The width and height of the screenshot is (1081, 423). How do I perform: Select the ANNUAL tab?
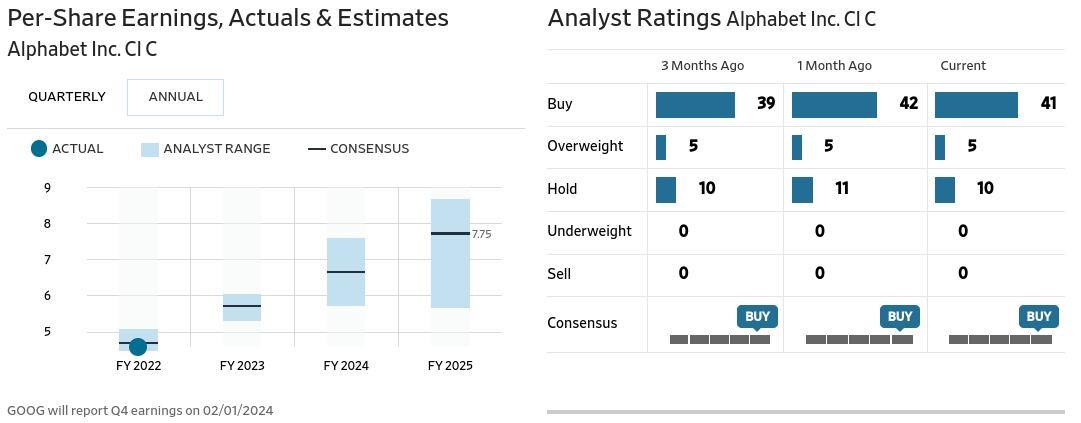pyautogui.click(x=175, y=97)
